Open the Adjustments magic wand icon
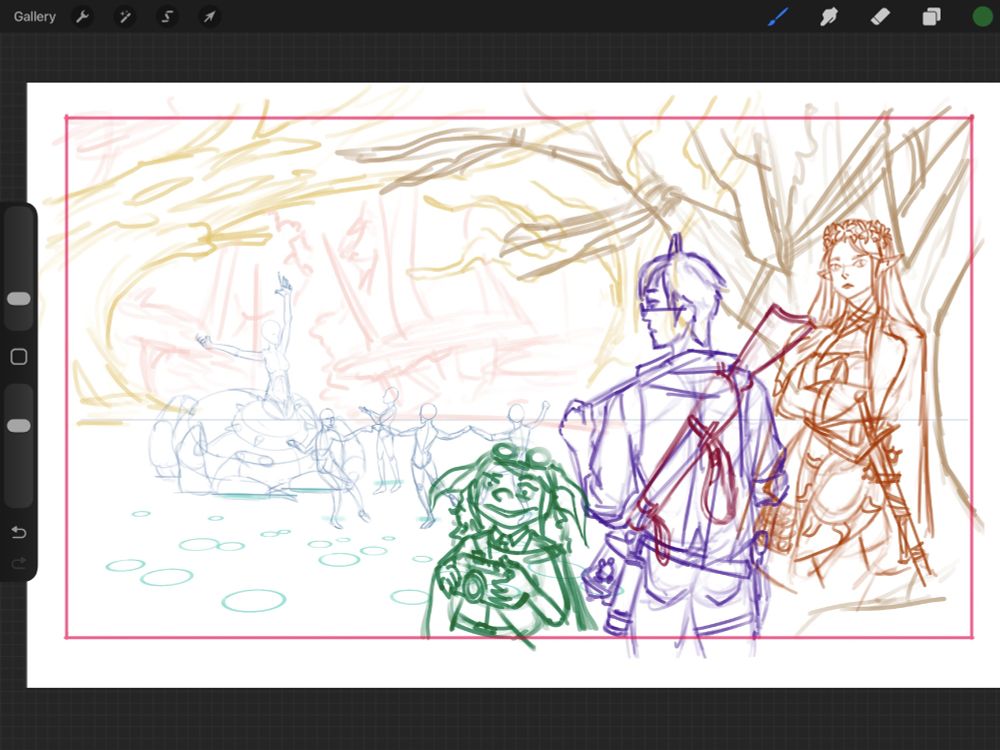This screenshot has width=1000, height=750. [125, 16]
